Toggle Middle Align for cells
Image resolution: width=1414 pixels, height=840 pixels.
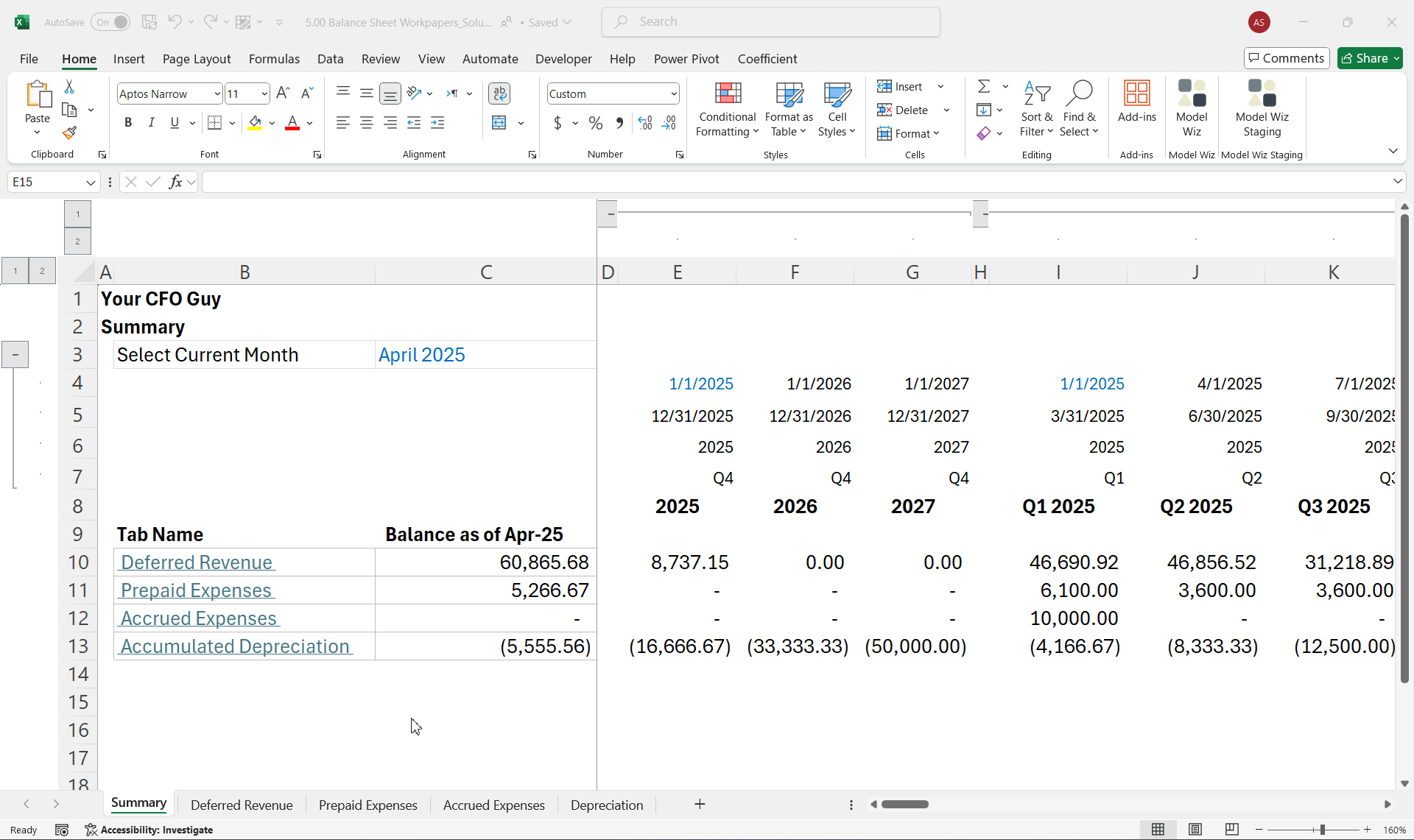pyautogui.click(x=366, y=93)
